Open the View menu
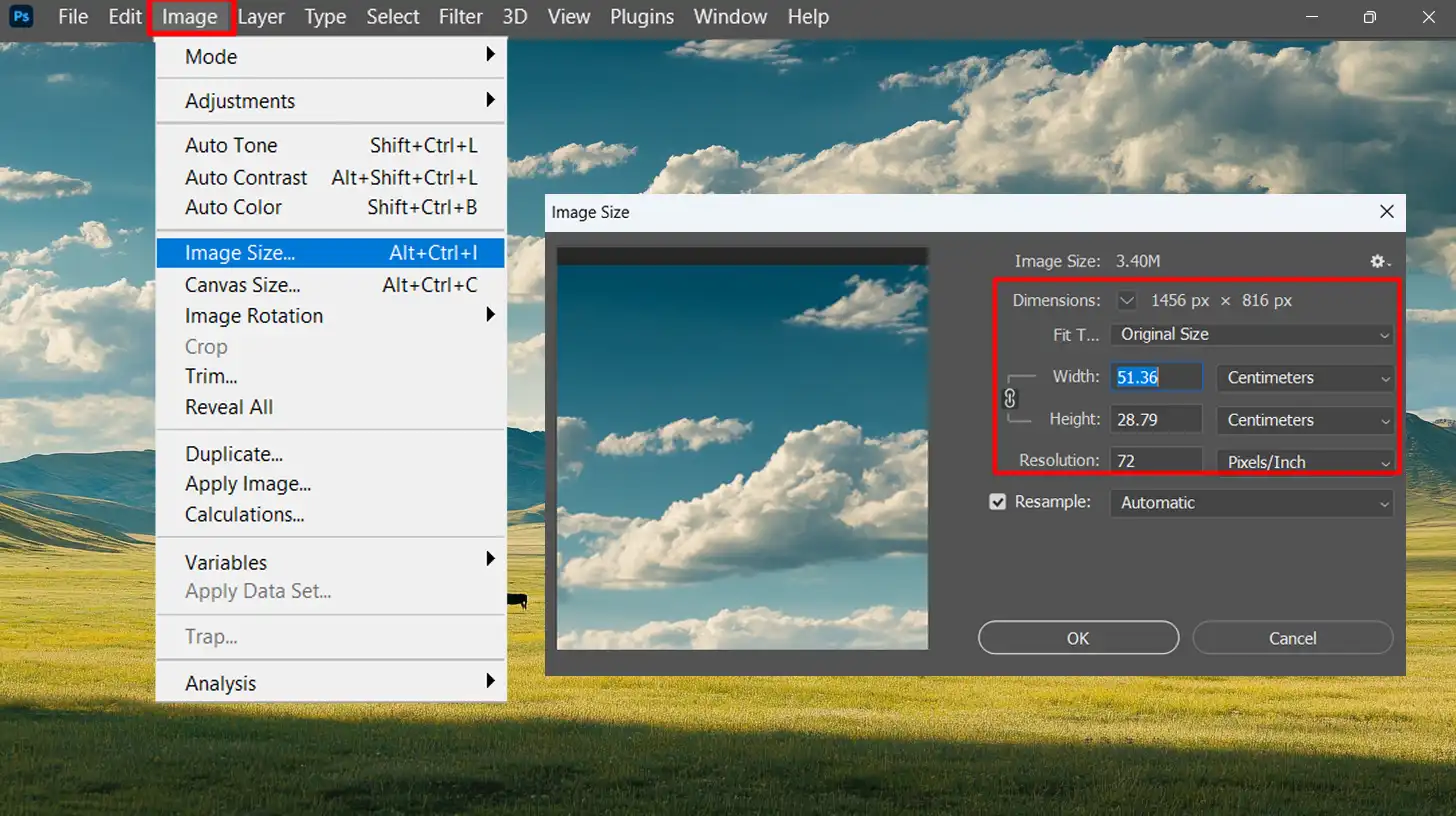The height and width of the screenshot is (816, 1456). point(569,17)
